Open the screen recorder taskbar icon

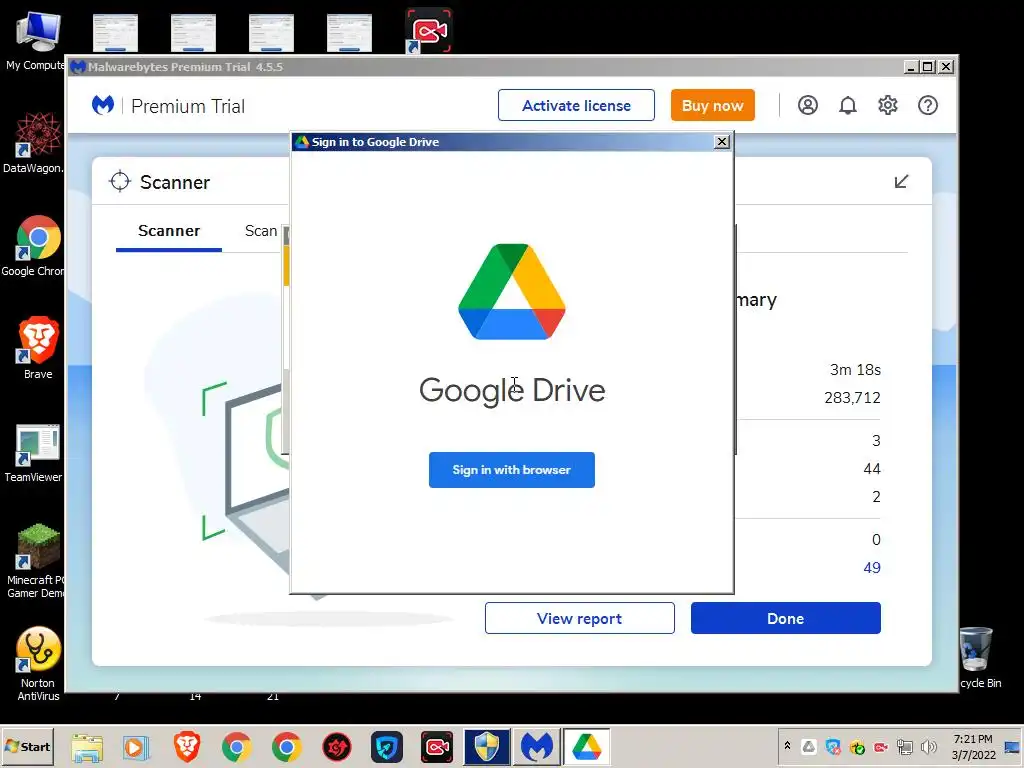point(436,747)
